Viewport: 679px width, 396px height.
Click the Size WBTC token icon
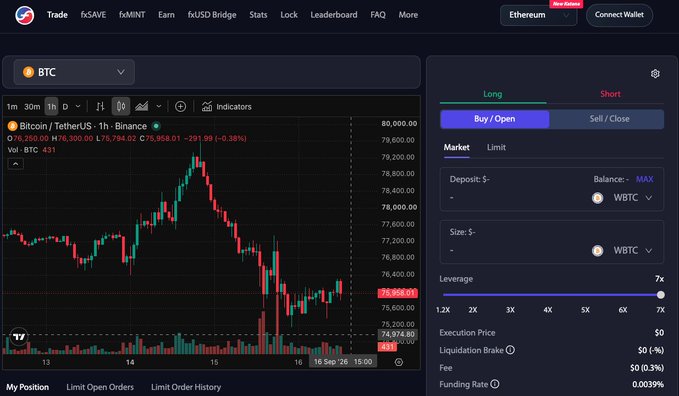click(x=598, y=251)
